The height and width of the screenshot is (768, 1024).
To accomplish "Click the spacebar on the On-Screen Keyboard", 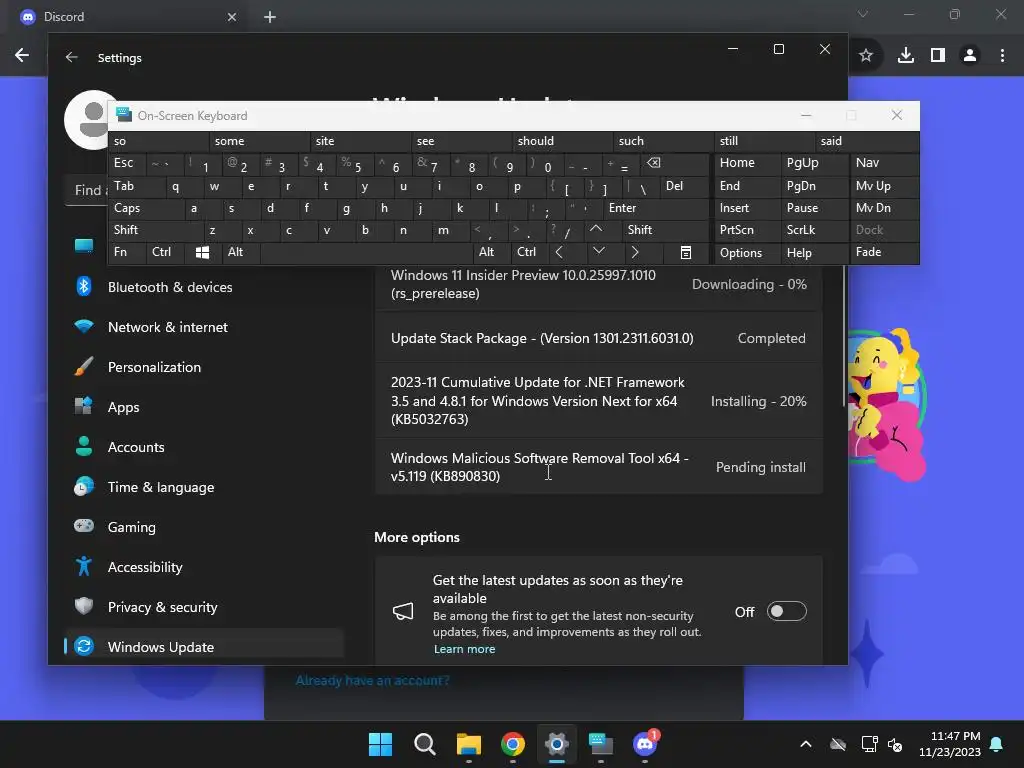I will coord(366,252).
